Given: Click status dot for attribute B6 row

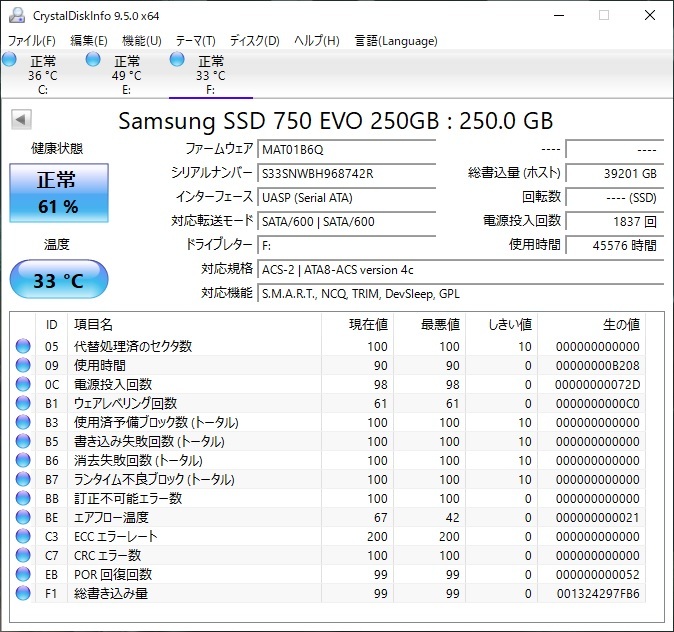Looking at the screenshot, I should click(23, 460).
